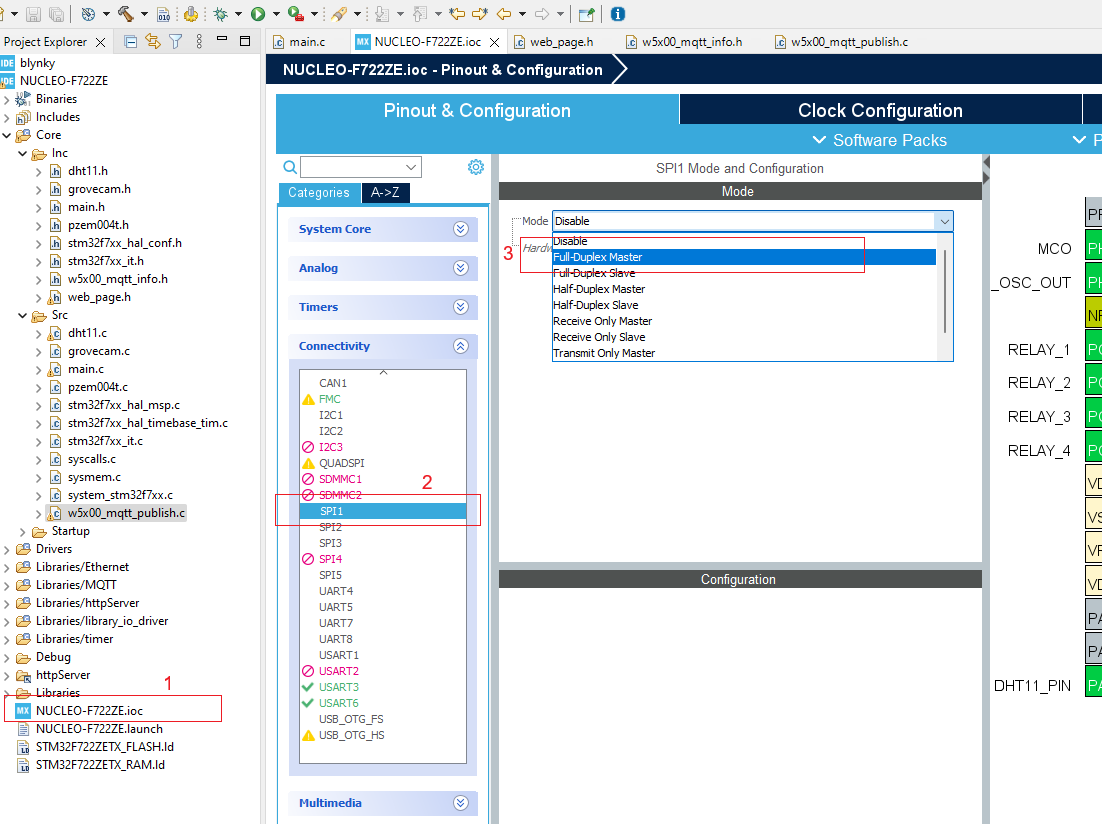Screen dimensions: 1102x824
Task: Open the Debug button dropdown arrow
Action: pos(238,14)
